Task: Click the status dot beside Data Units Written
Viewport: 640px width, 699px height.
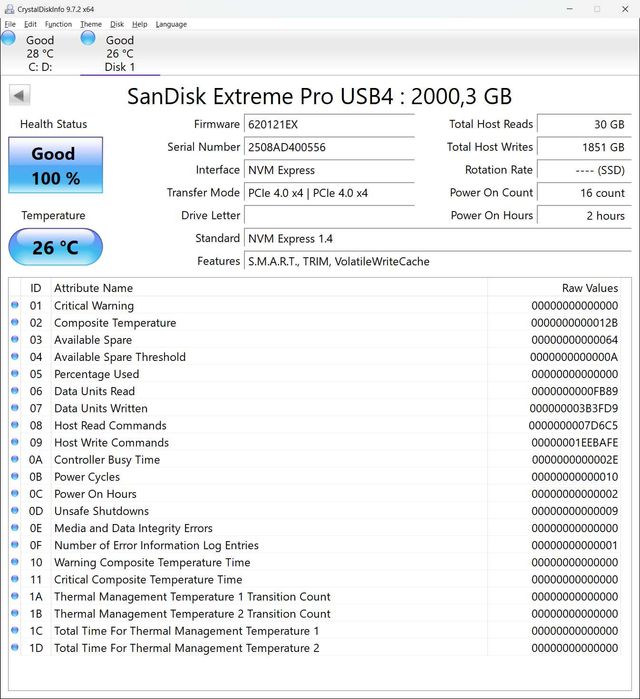Action: pos(15,407)
